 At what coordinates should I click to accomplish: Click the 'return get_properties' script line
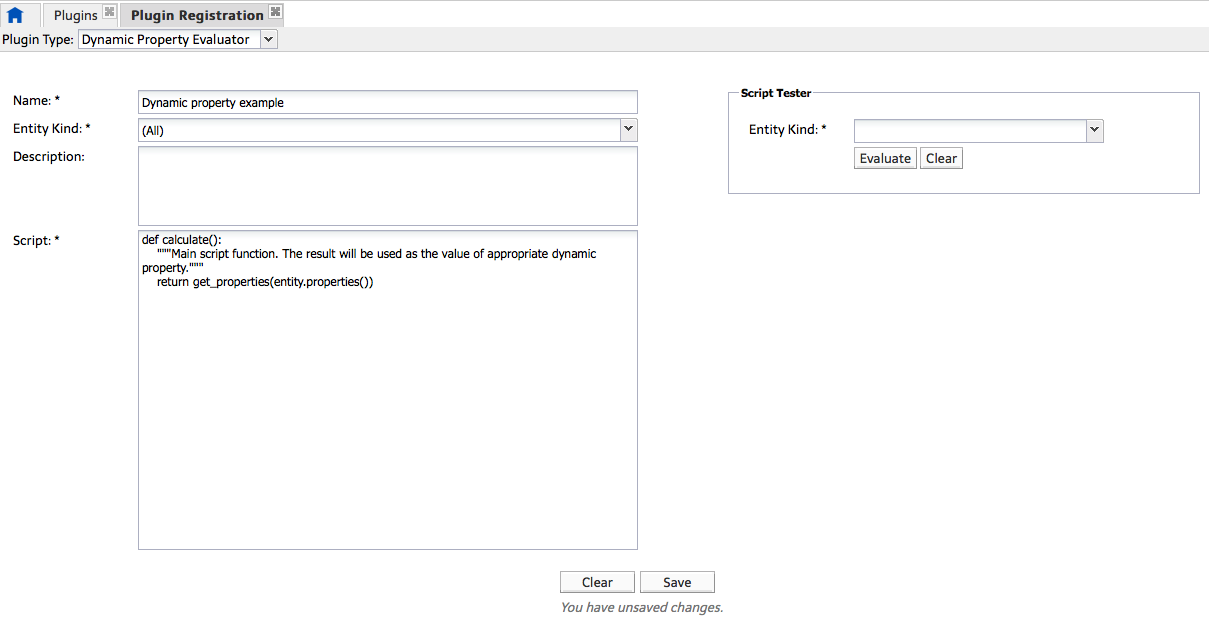tap(265, 282)
